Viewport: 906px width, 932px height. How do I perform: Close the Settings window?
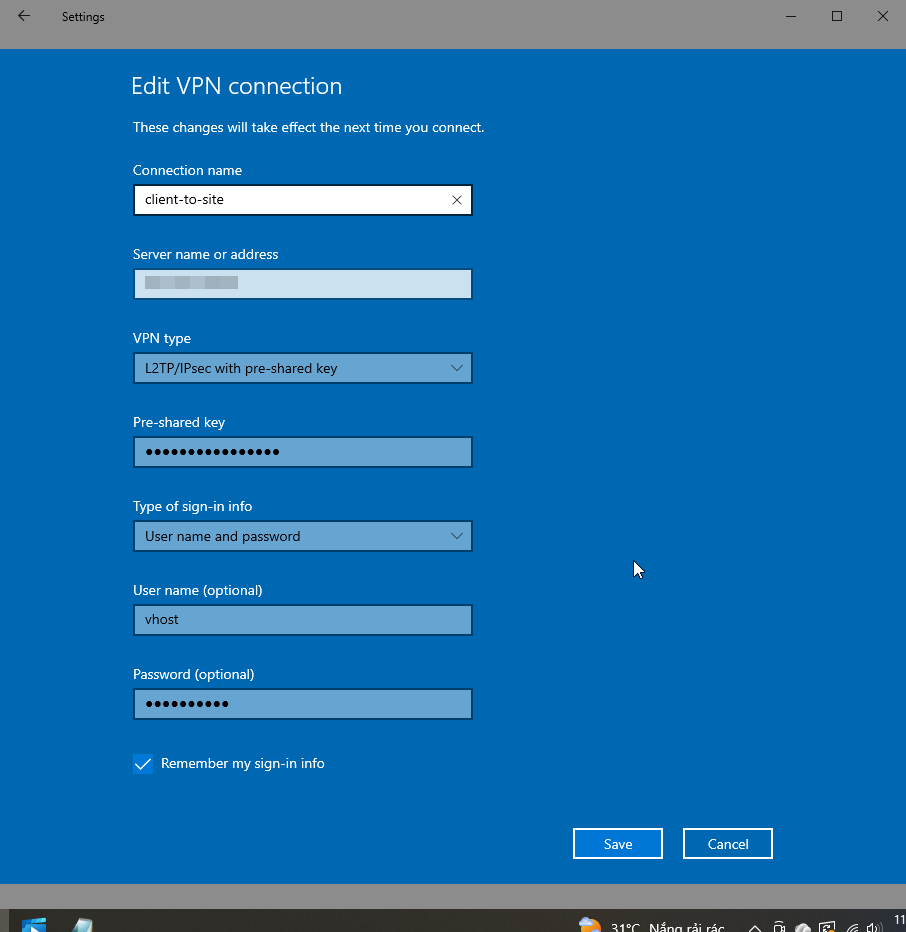click(882, 16)
